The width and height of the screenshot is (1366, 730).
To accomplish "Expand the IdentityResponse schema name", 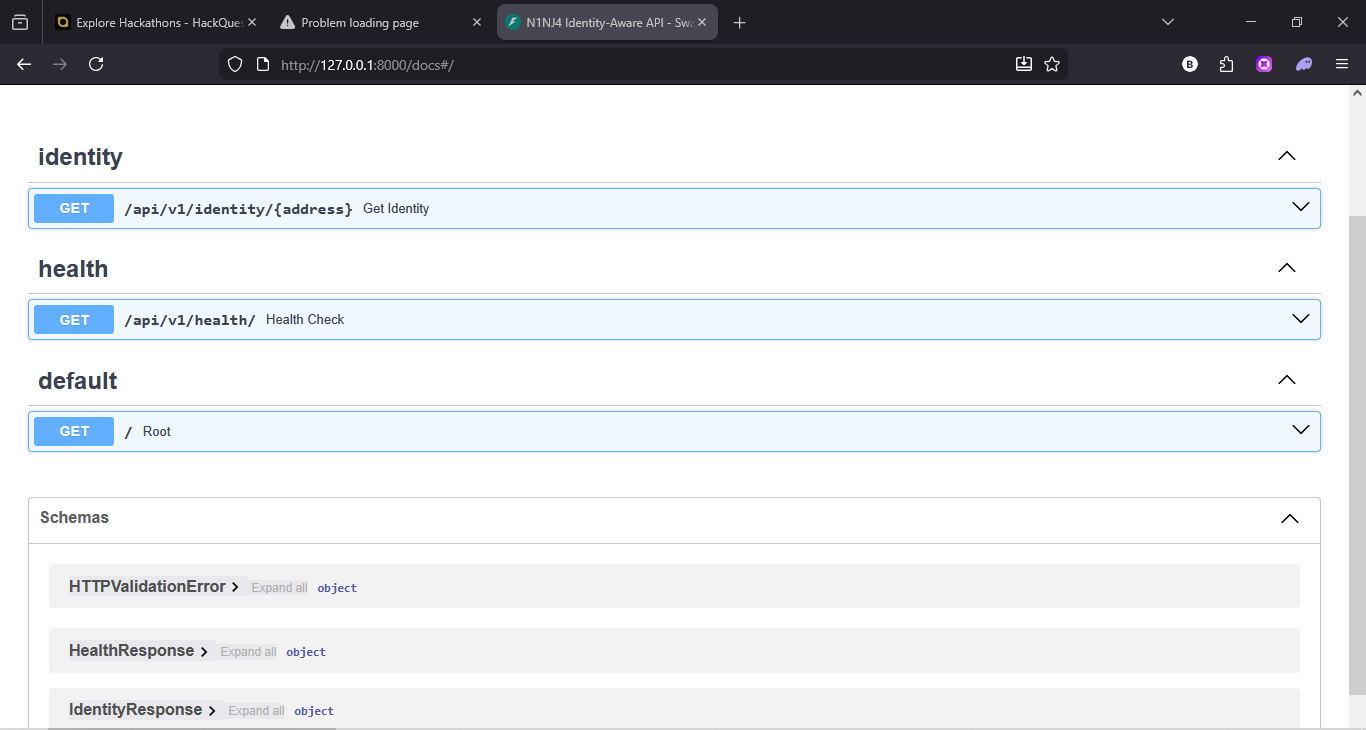I will [x=136, y=710].
